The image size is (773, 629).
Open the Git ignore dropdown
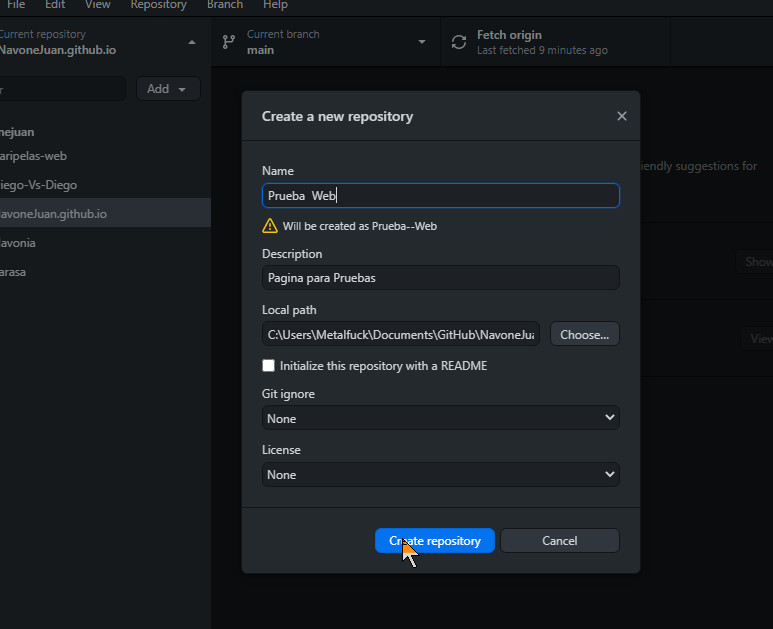click(441, 418)
